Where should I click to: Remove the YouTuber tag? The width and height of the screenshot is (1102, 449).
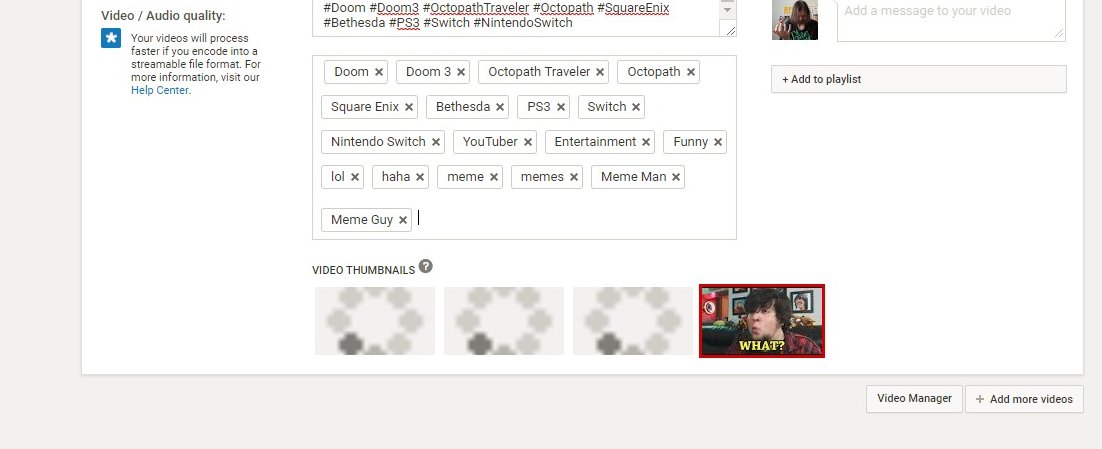pos(528,143)
